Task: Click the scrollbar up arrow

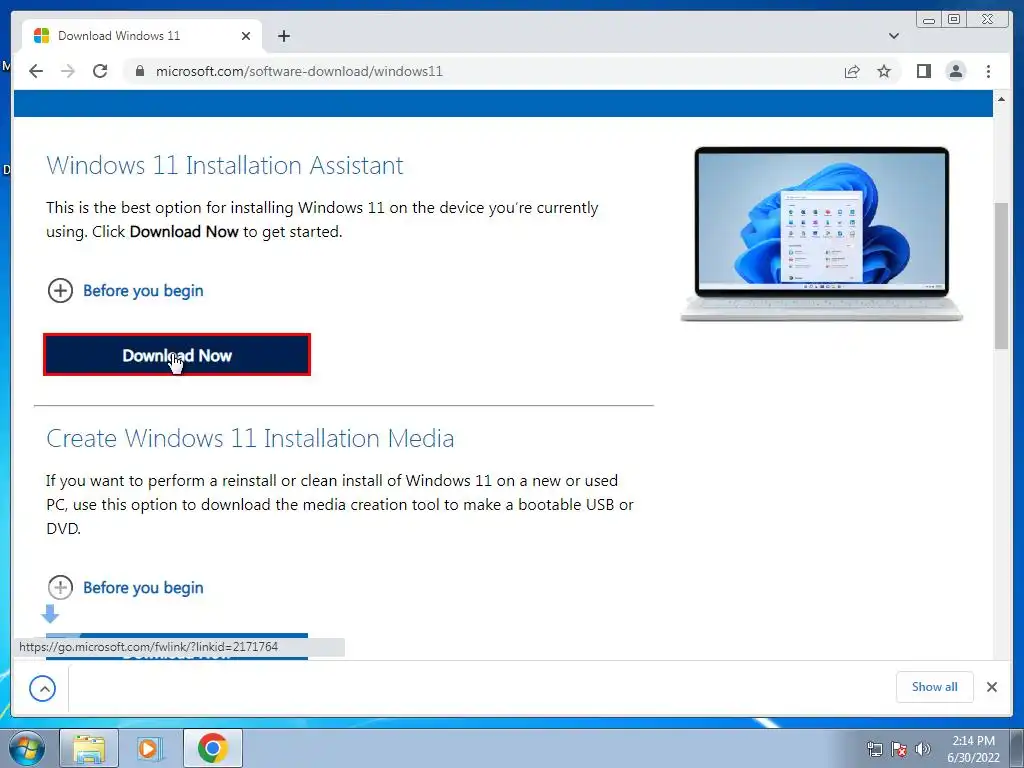Action: (x=1001, y=99)
